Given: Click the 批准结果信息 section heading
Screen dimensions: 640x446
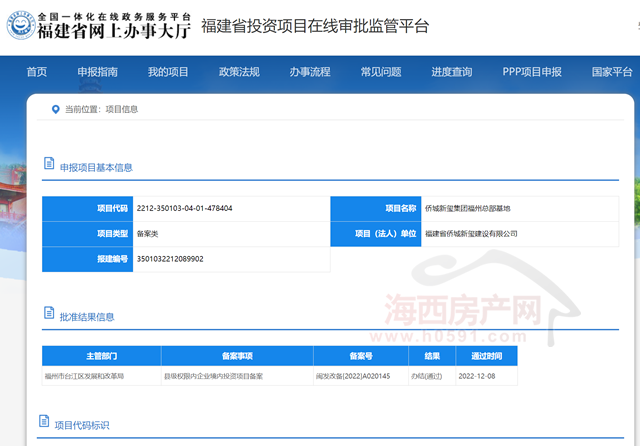Looking at the screenshot, I should (x=87, y=317).
